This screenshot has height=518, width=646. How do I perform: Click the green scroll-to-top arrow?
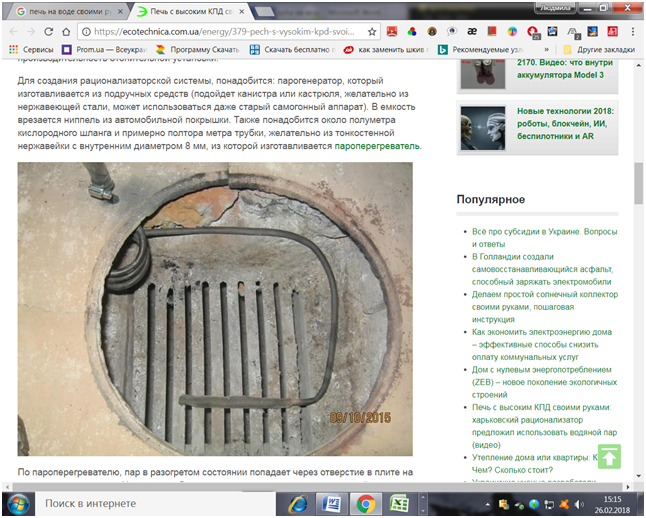(x=609, y=457)
